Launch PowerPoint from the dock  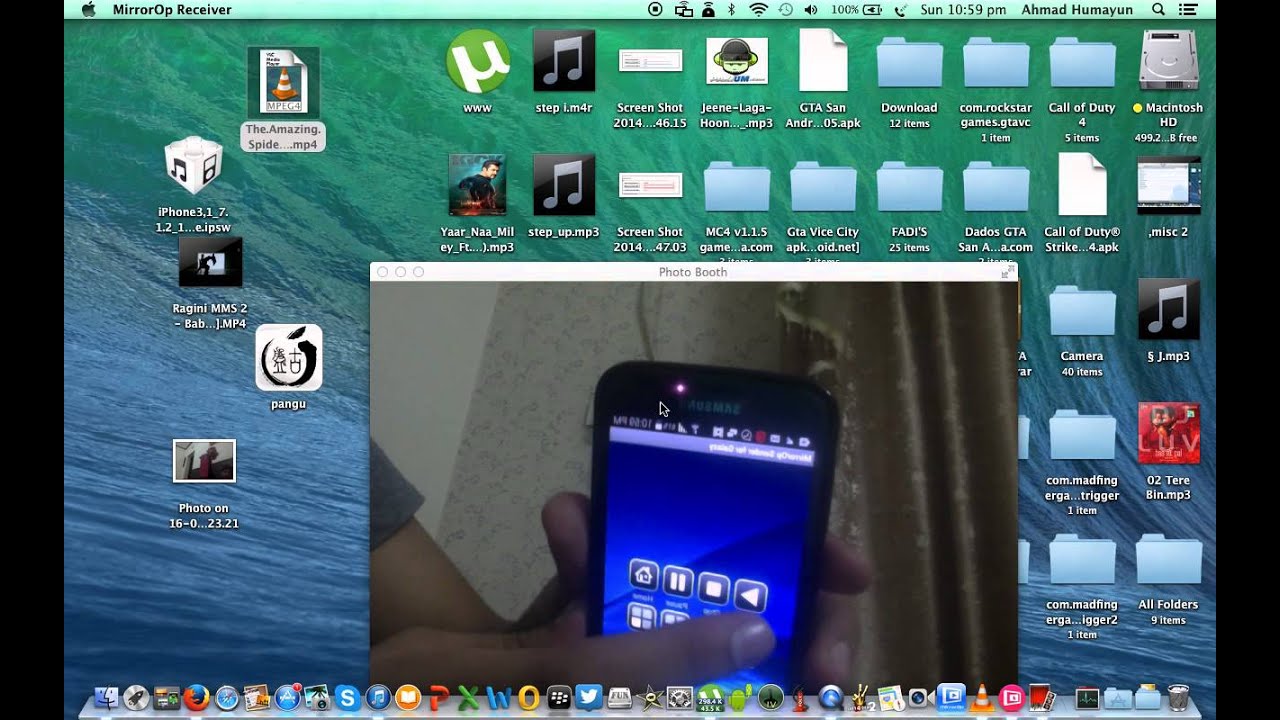pos(438,698)
